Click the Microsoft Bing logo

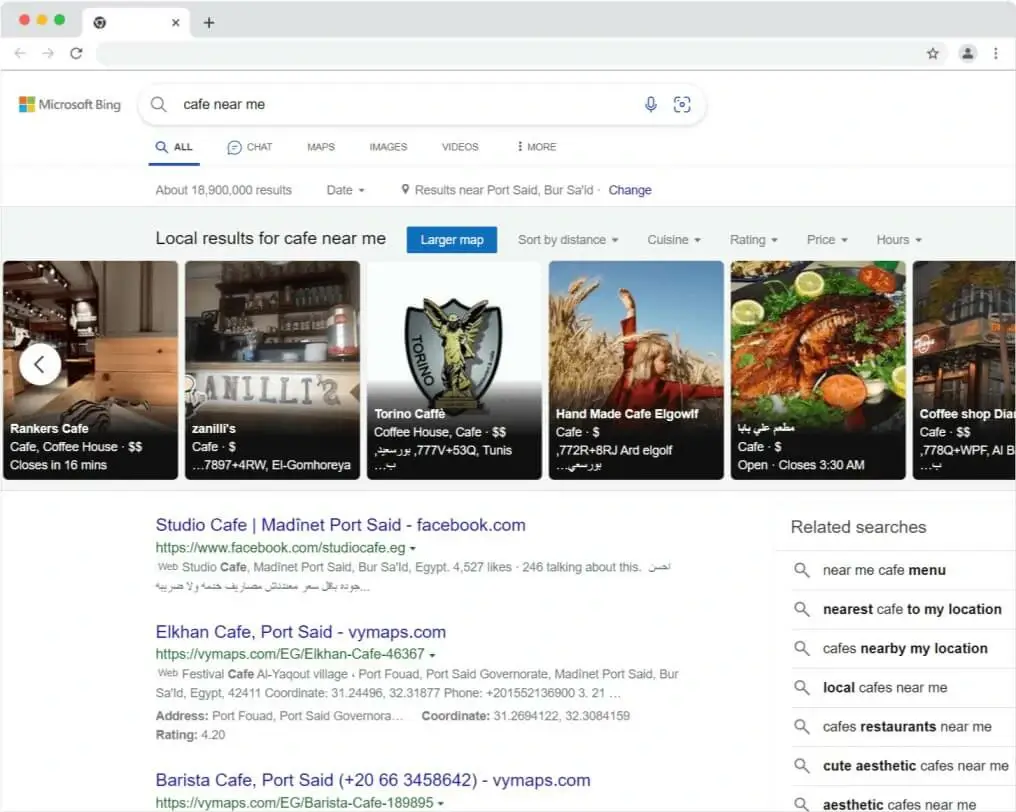[x=68, y=104]
